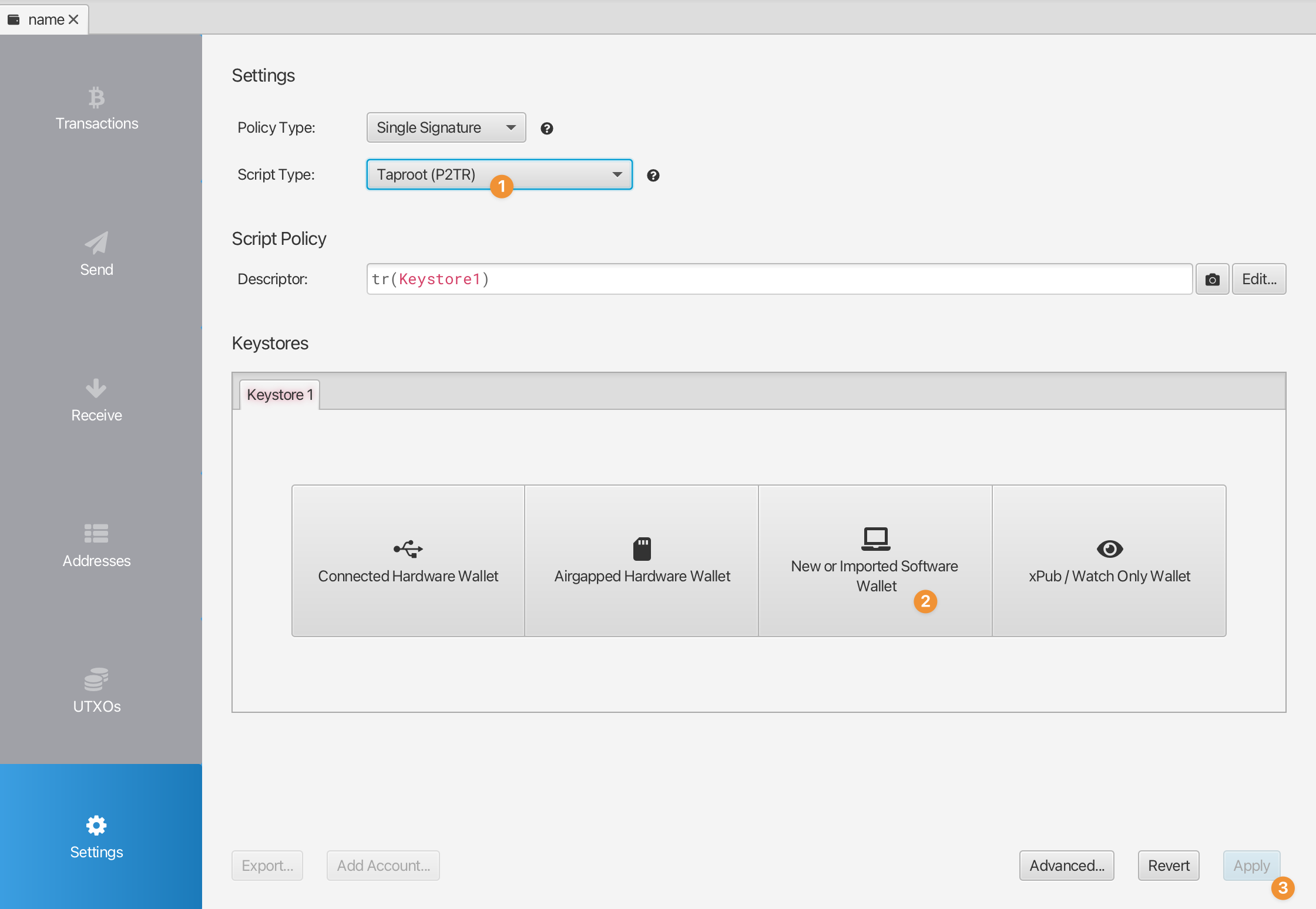The image size is (1316, 909).
Task: Choose Connected Hardware Wallet option
Action: coord(408,561)
